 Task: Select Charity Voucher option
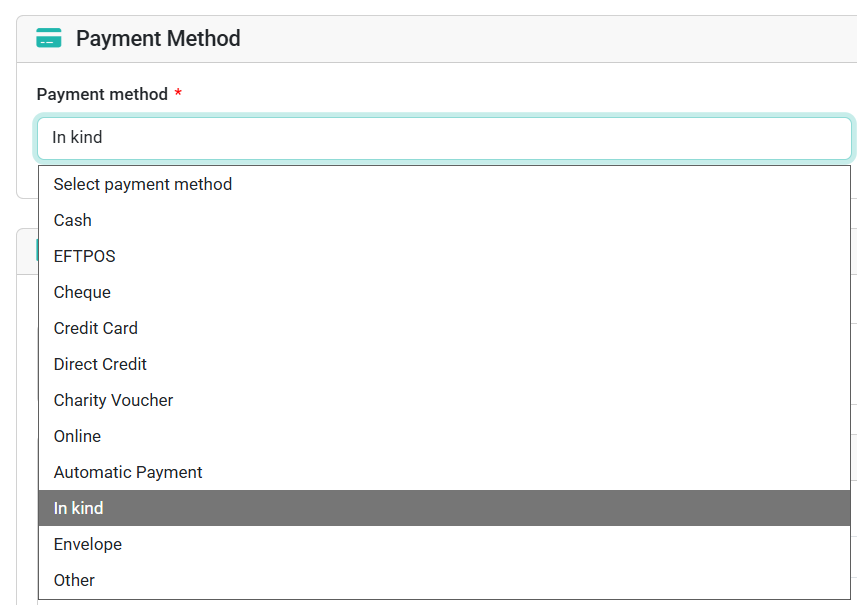point(444,401)
